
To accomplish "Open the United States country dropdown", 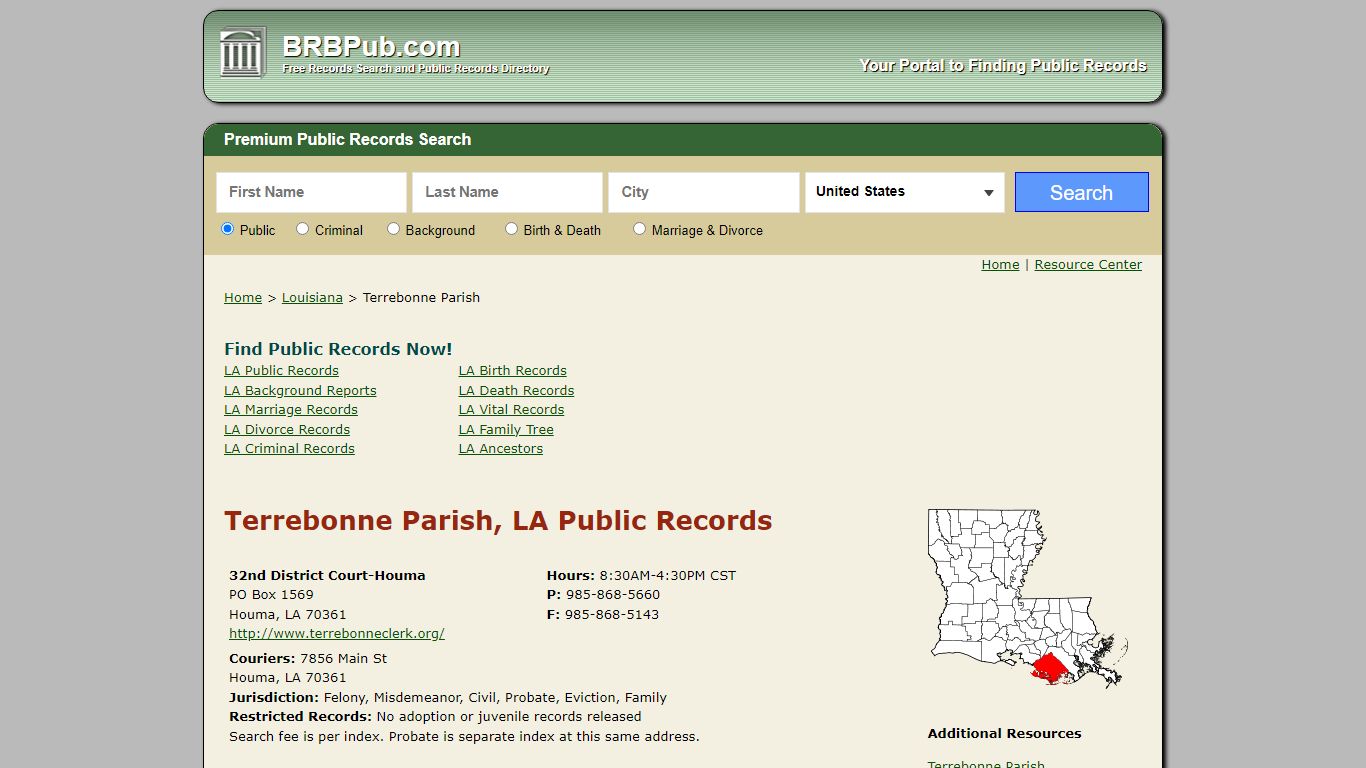I will coord(905,192).
